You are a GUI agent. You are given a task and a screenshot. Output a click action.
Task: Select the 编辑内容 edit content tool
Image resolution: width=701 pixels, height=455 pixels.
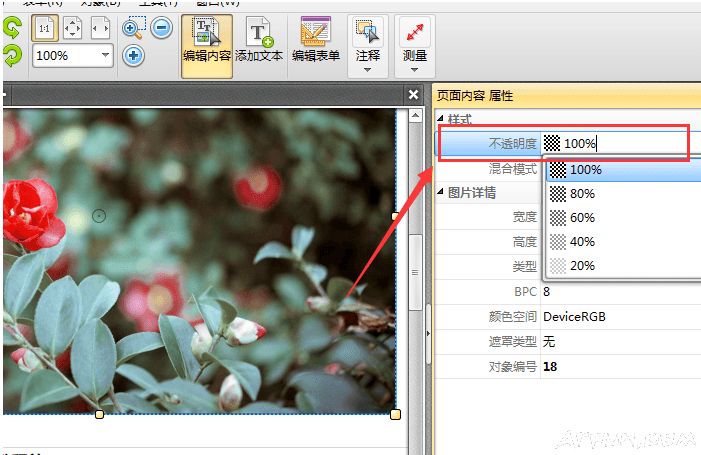207,46
